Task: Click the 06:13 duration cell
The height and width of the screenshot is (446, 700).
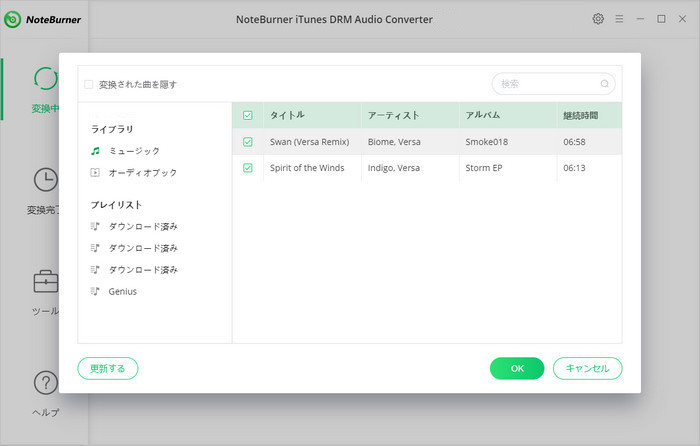Action: pos(589,168)
